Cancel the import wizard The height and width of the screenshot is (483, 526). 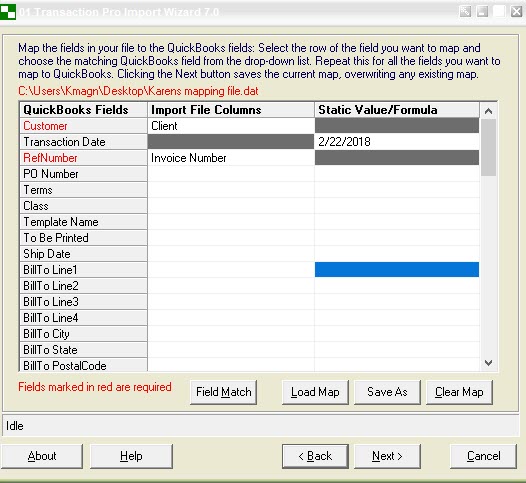pos(483,456)
